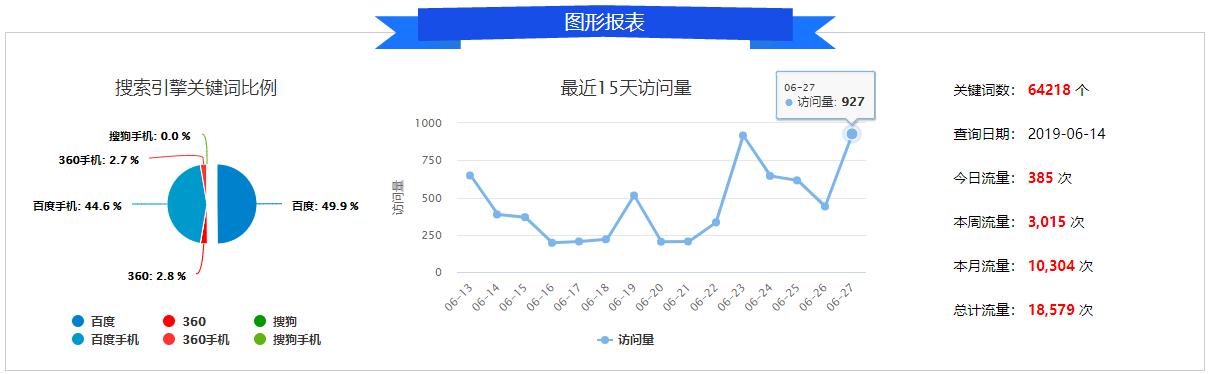This screenshot has height=374, width=1210.
Task: Toggle the 百度 legend item
Action: click(x=93, y=322)
